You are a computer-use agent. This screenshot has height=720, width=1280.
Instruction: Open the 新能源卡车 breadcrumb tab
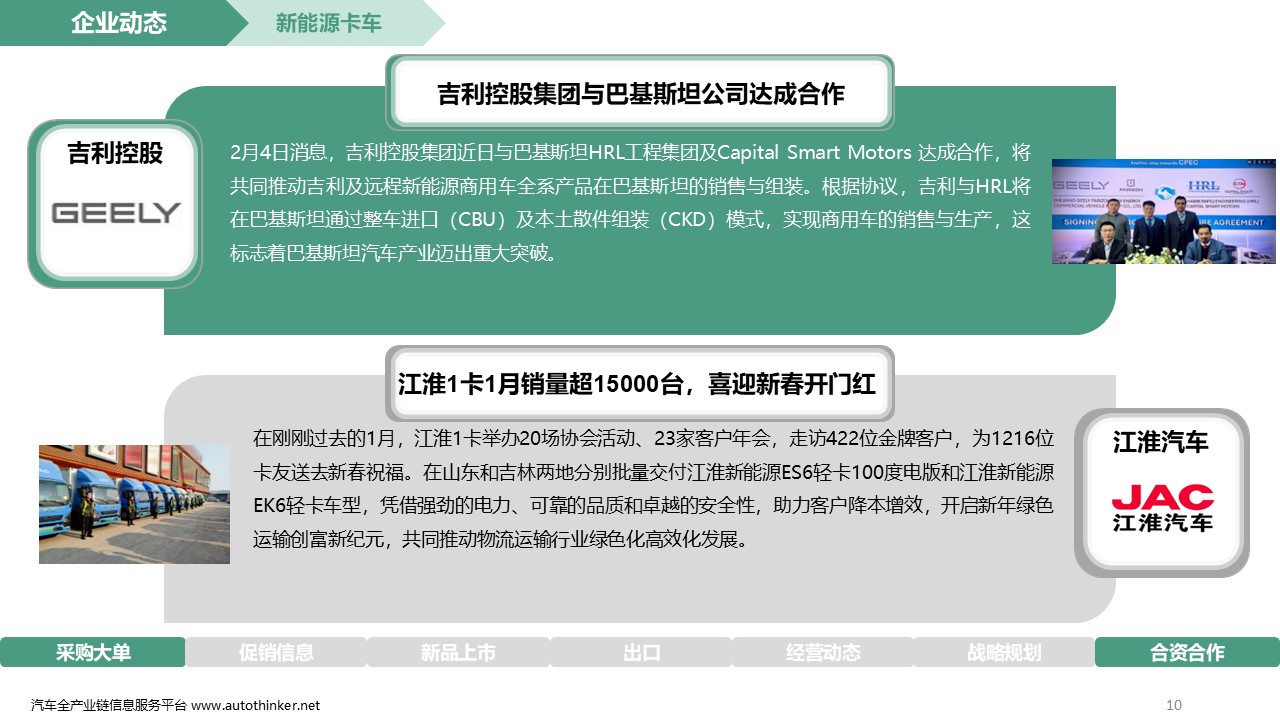[329, 23]
